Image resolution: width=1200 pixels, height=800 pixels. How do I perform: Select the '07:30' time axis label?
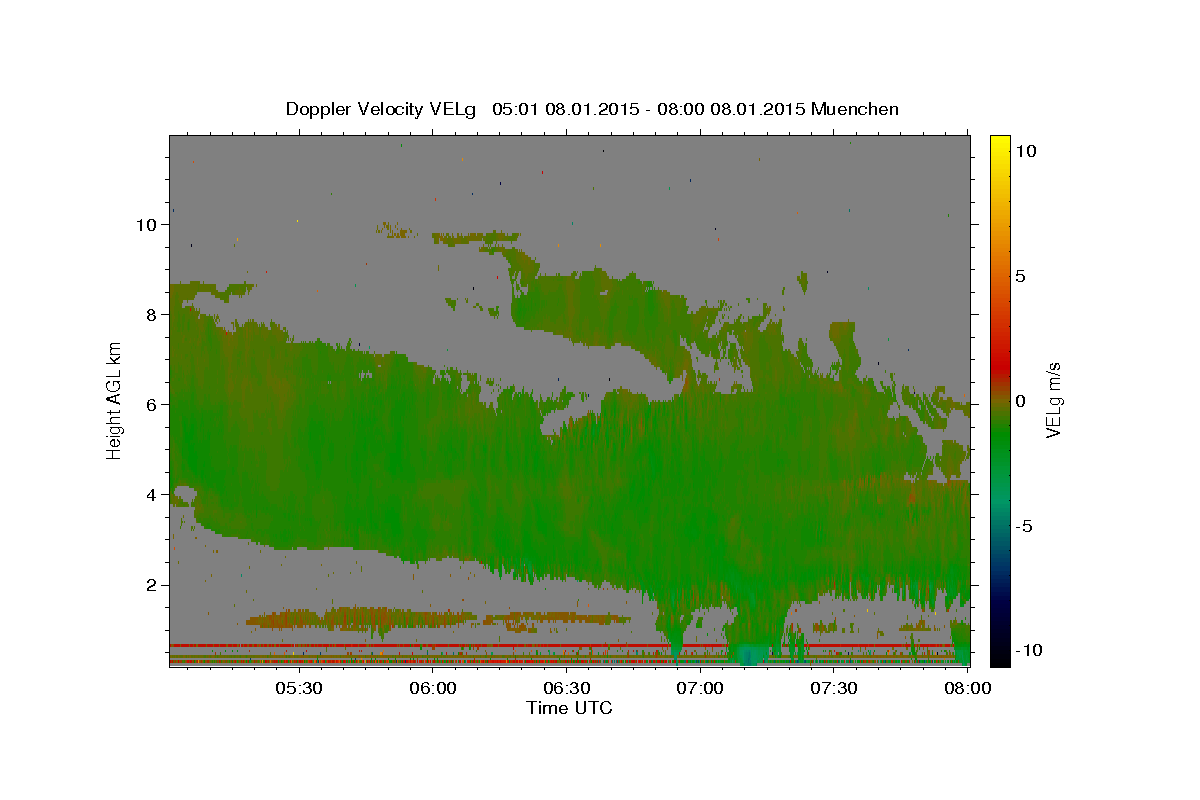pos(834,689)
